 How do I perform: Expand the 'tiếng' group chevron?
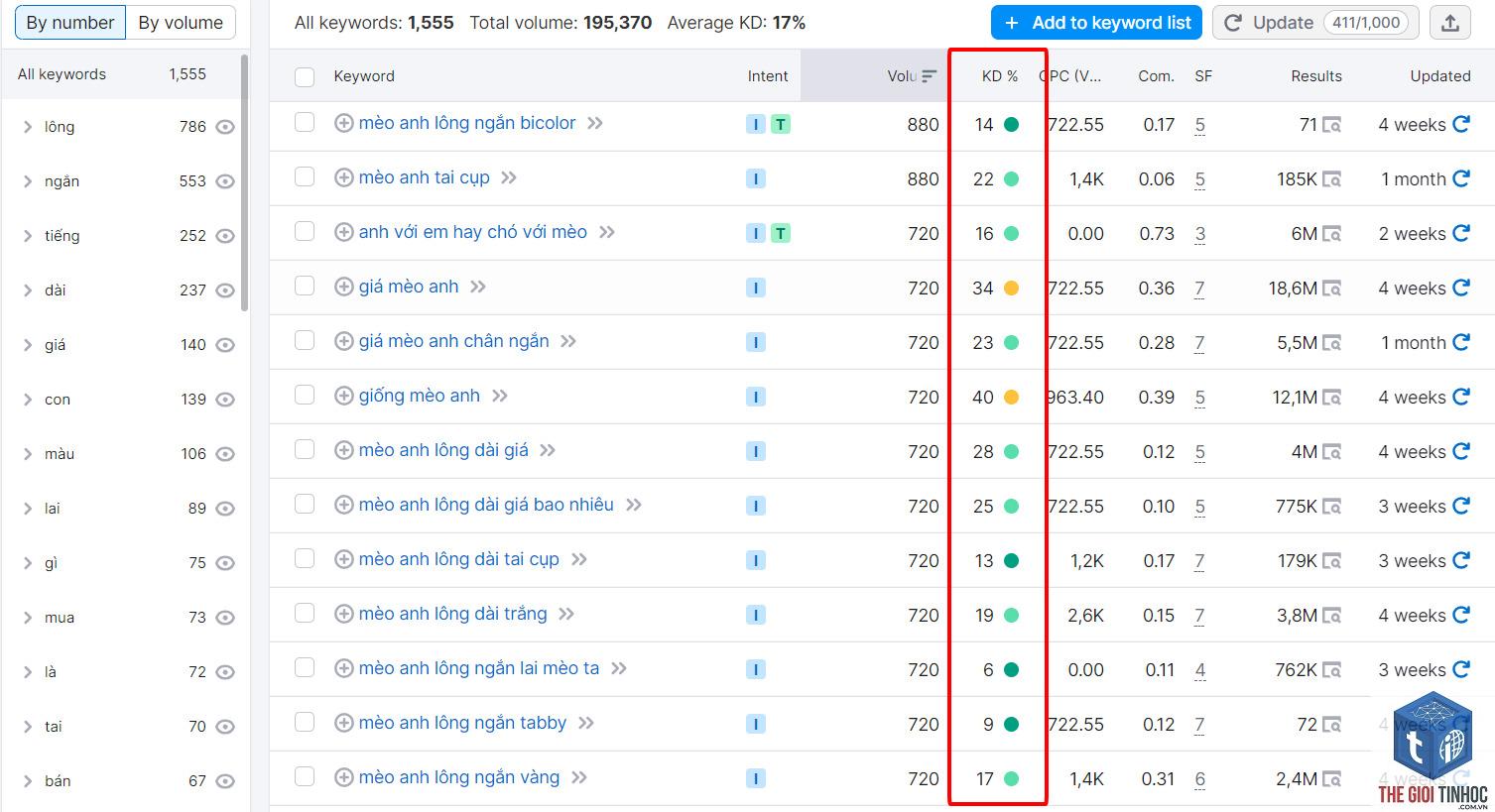pyautogui.click(x=28, y=236)
